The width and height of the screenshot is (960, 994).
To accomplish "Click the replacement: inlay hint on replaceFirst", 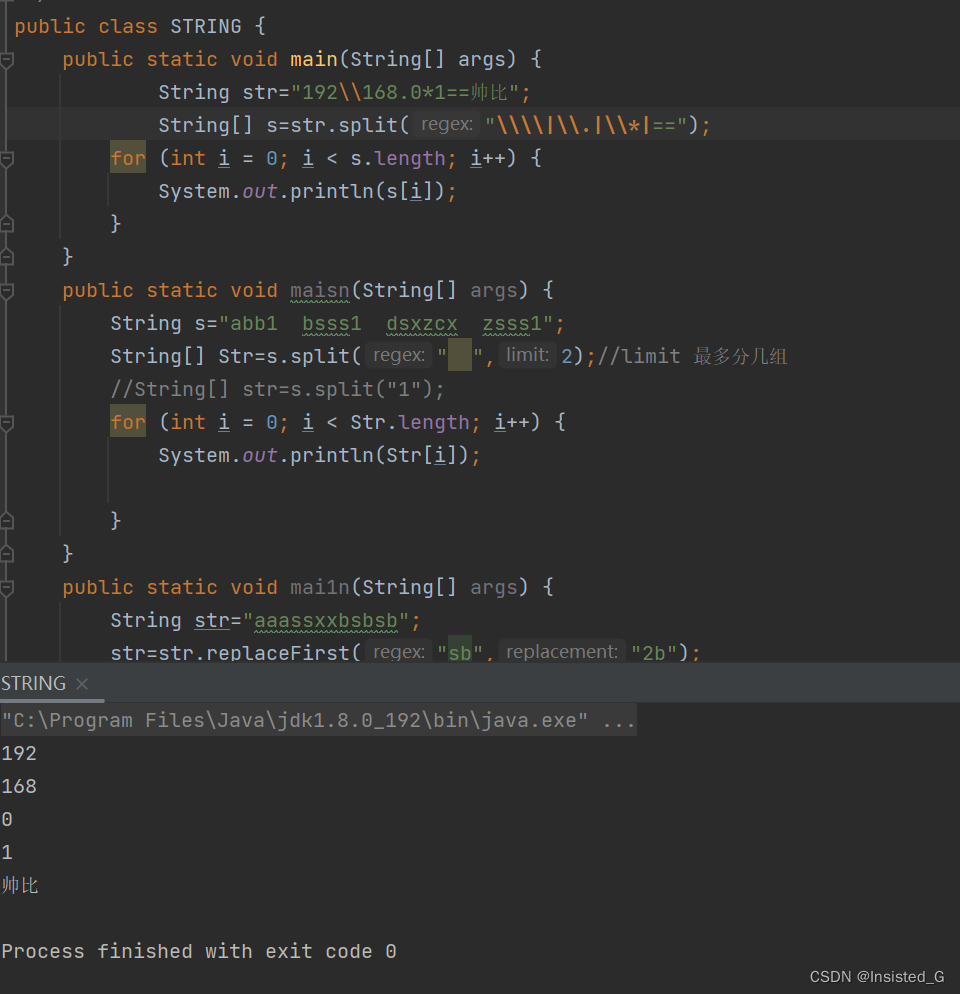I will pos(561,652).
